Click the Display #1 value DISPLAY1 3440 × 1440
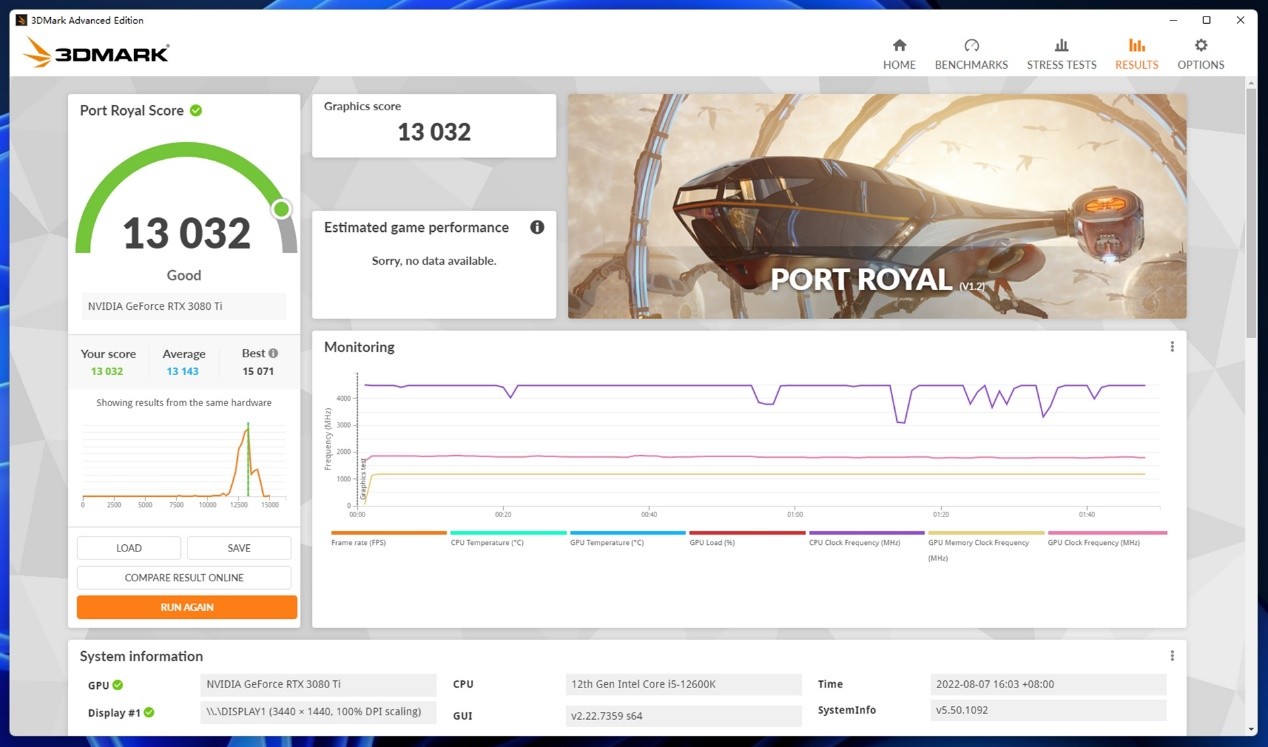The image size is (1268, 747). point(318,712)
